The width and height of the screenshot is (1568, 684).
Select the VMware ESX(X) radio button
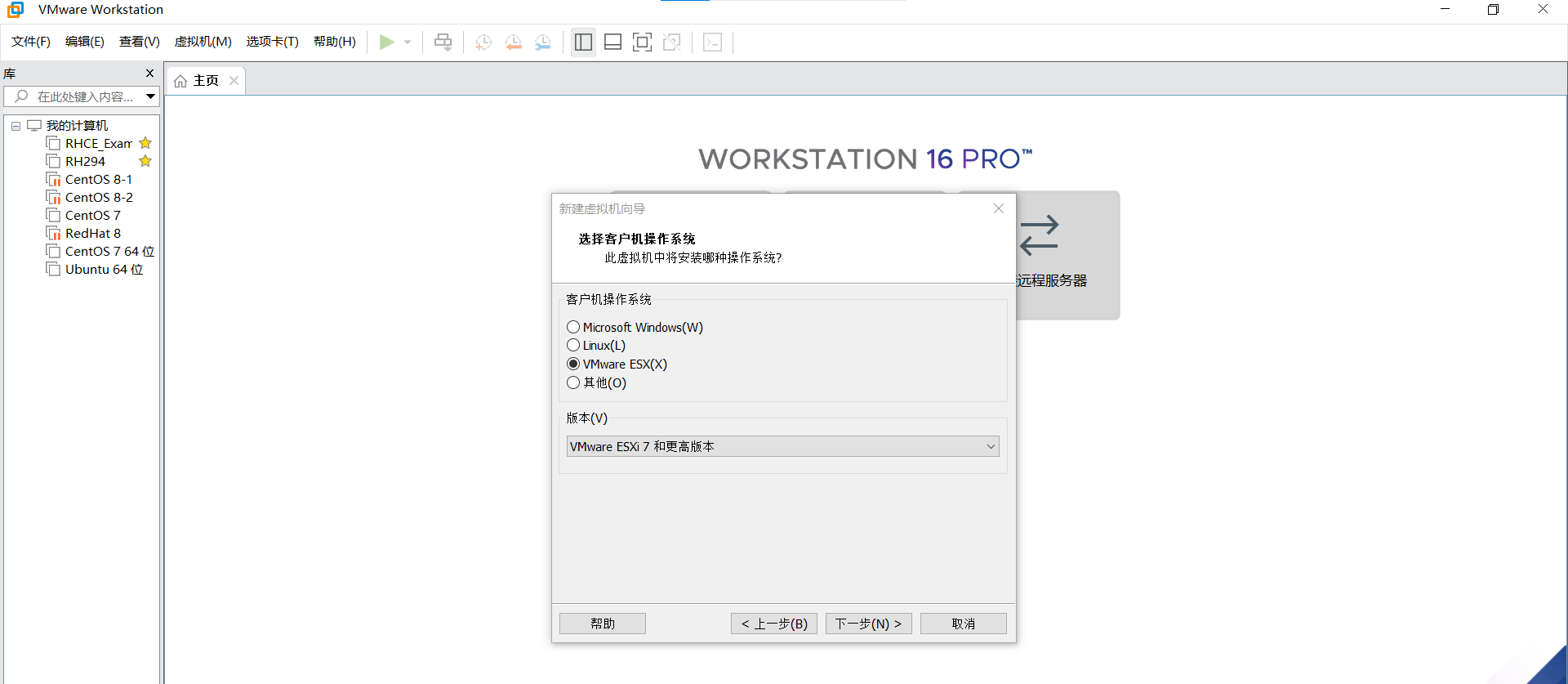(573, 364)
